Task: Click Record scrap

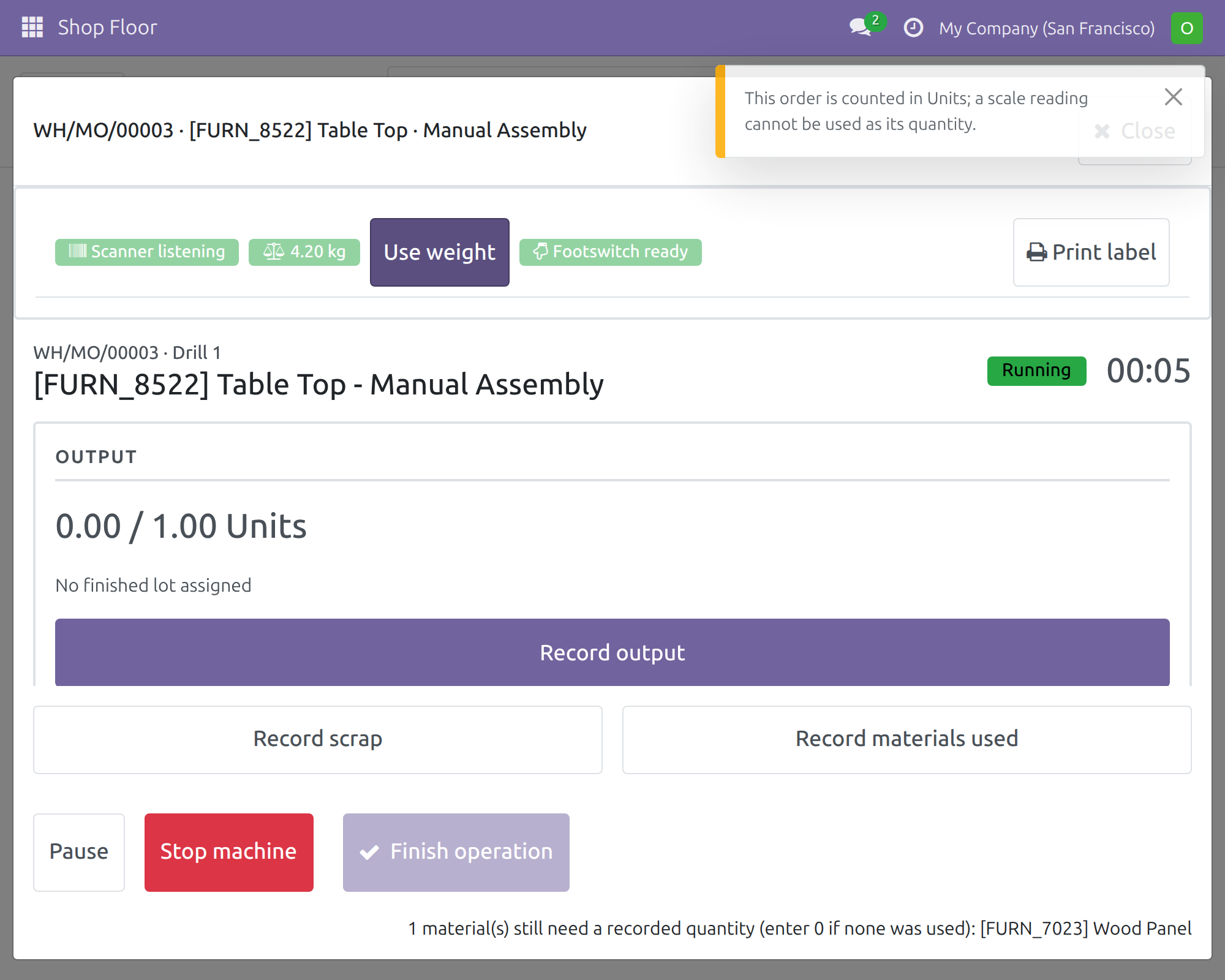Action: [x=318, y=739]
